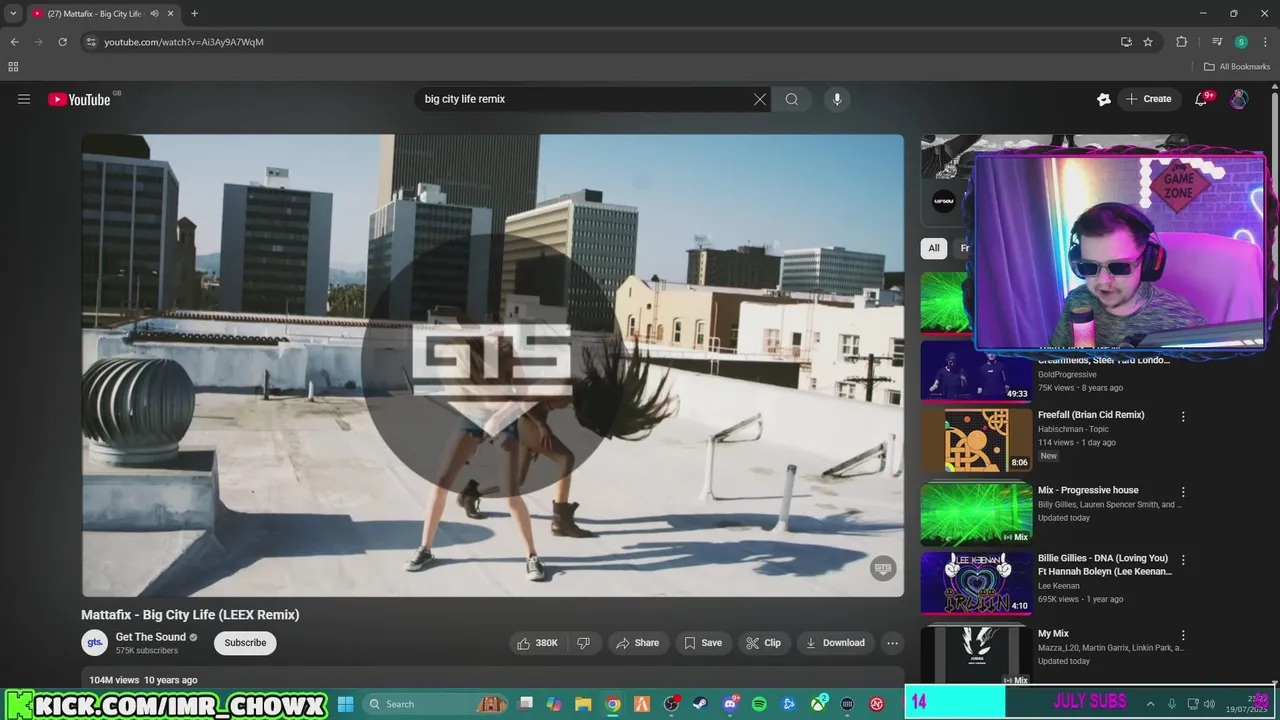Open Steam from the taskbar
Screen dimensions: 1280x720
pos(700,704)
